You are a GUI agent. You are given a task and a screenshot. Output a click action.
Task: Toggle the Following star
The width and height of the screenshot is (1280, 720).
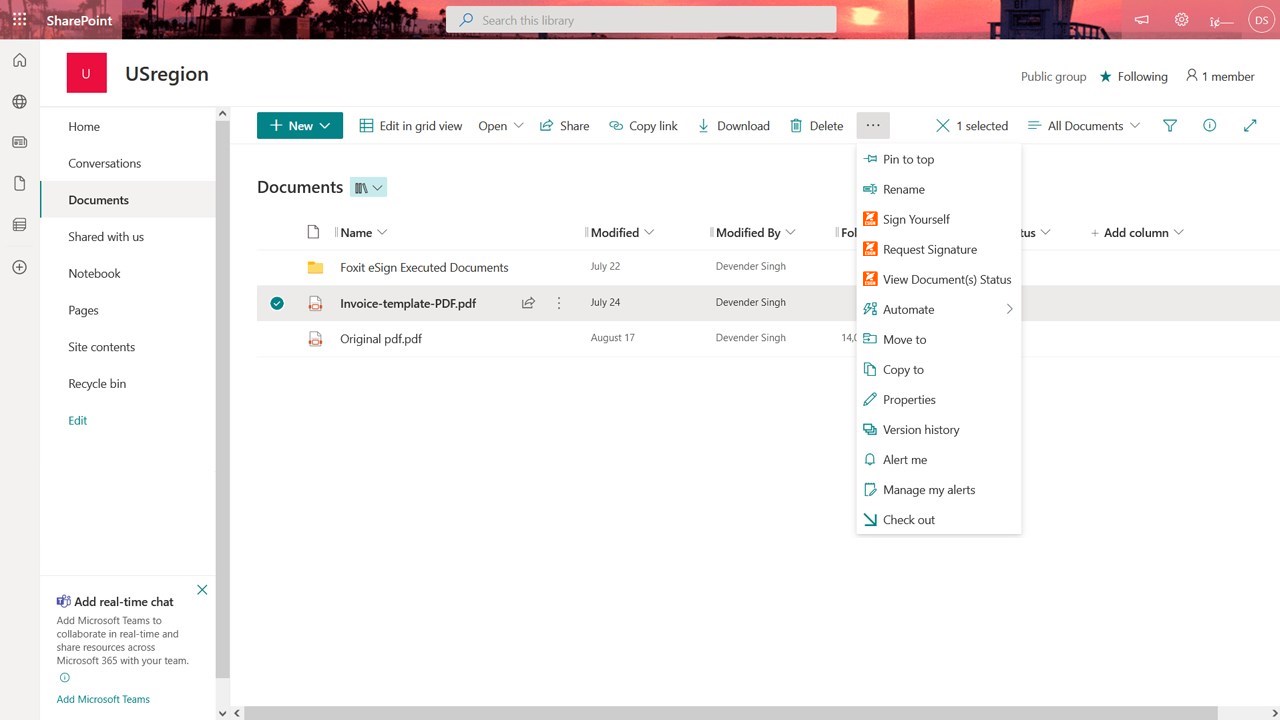(1105, 76)
